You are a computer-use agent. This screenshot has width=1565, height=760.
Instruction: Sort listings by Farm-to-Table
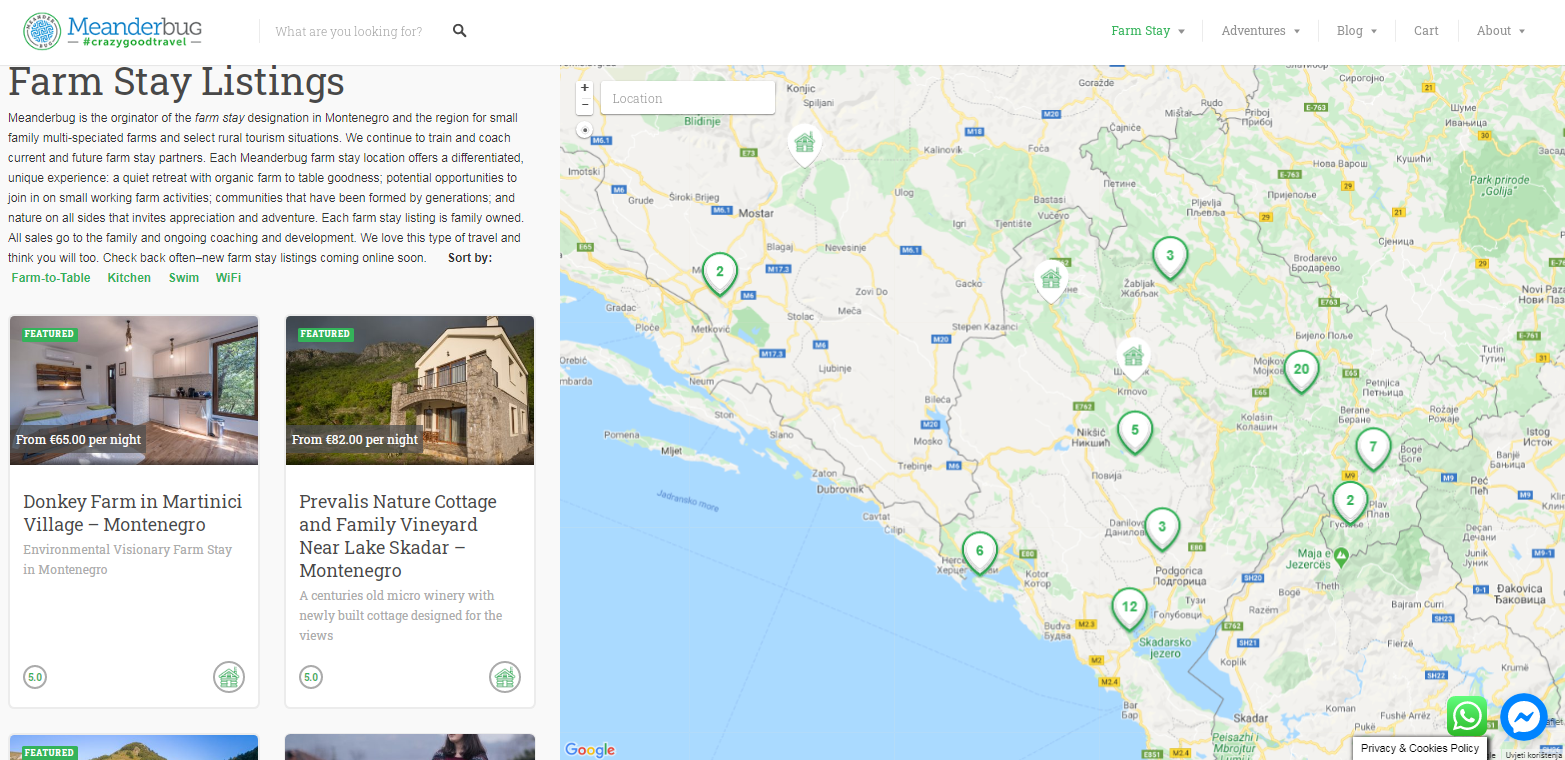(x=51, y=278)
